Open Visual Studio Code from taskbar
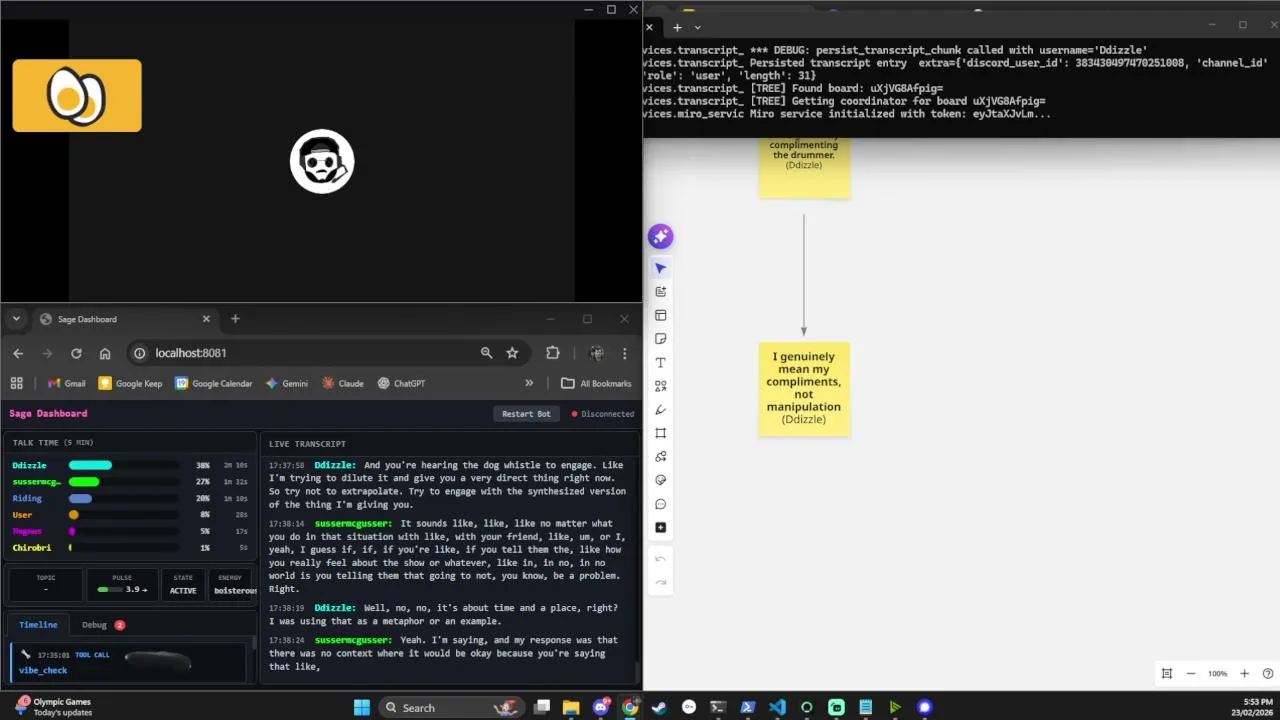Image resolution: width=1280 pixels, height=720 pixels. tap(777, 707)
